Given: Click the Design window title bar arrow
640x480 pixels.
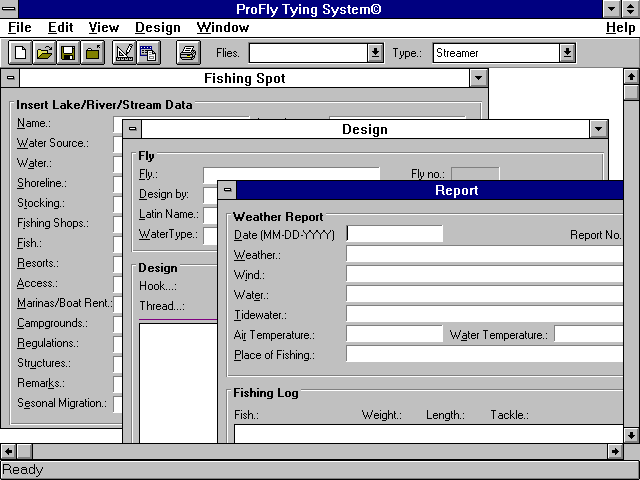Looking at the screenshot, I should click(x=598, y=129).
